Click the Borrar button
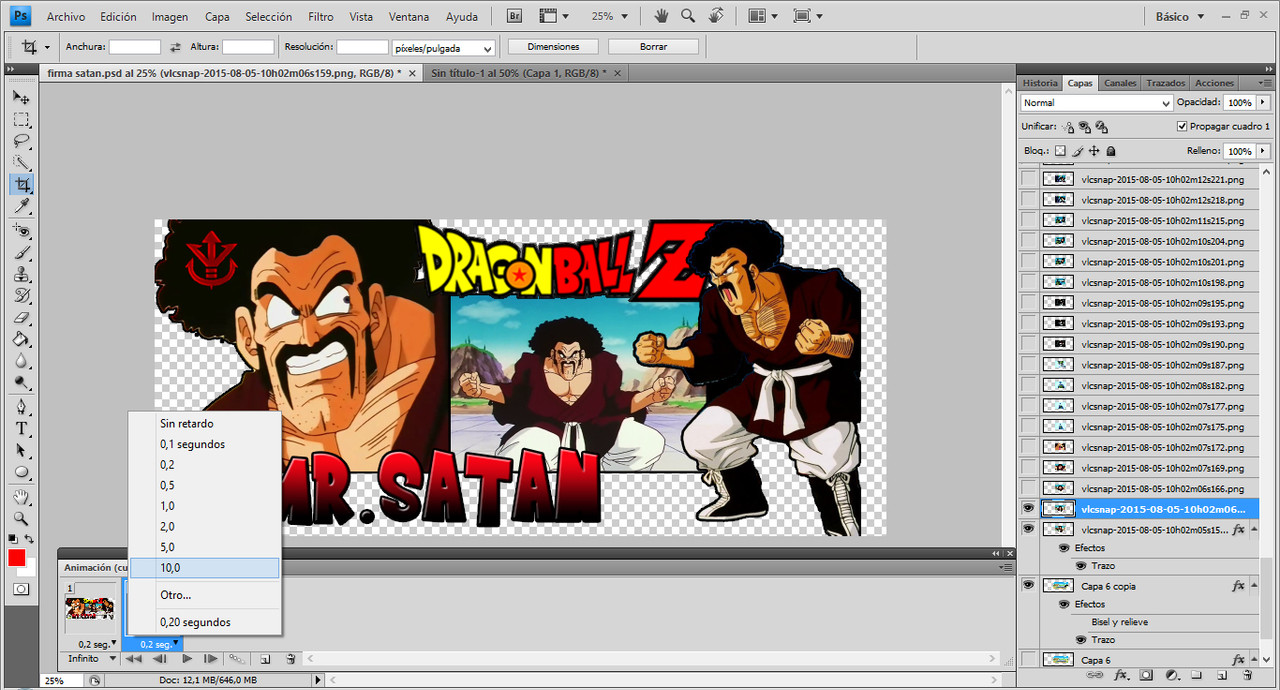 [653, 47]
